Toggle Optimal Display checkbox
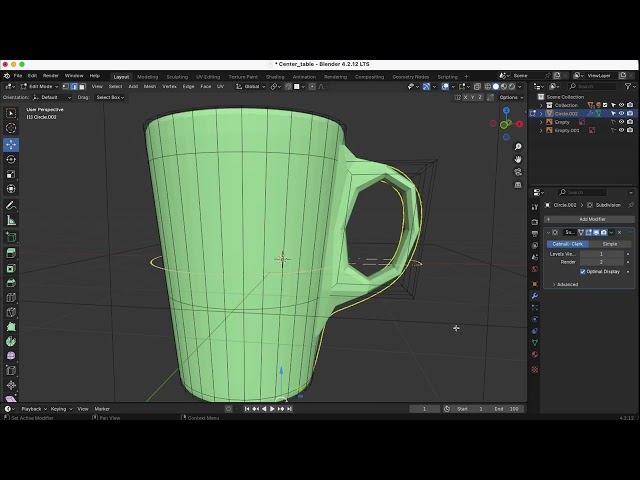Screen dimensions: 640x480 (583, 271)
